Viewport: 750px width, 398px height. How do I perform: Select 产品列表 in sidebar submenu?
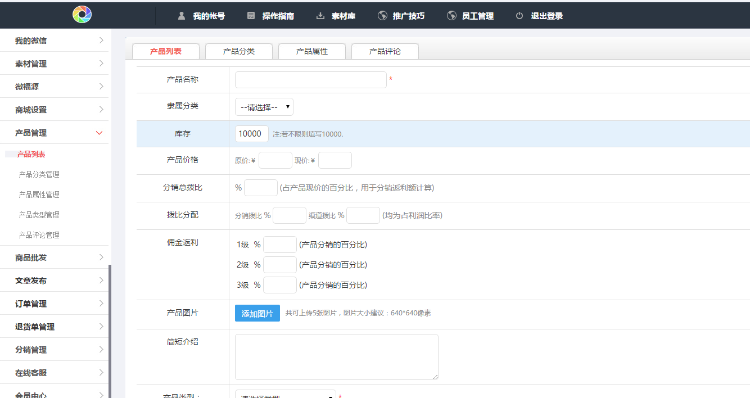(31, 154)
